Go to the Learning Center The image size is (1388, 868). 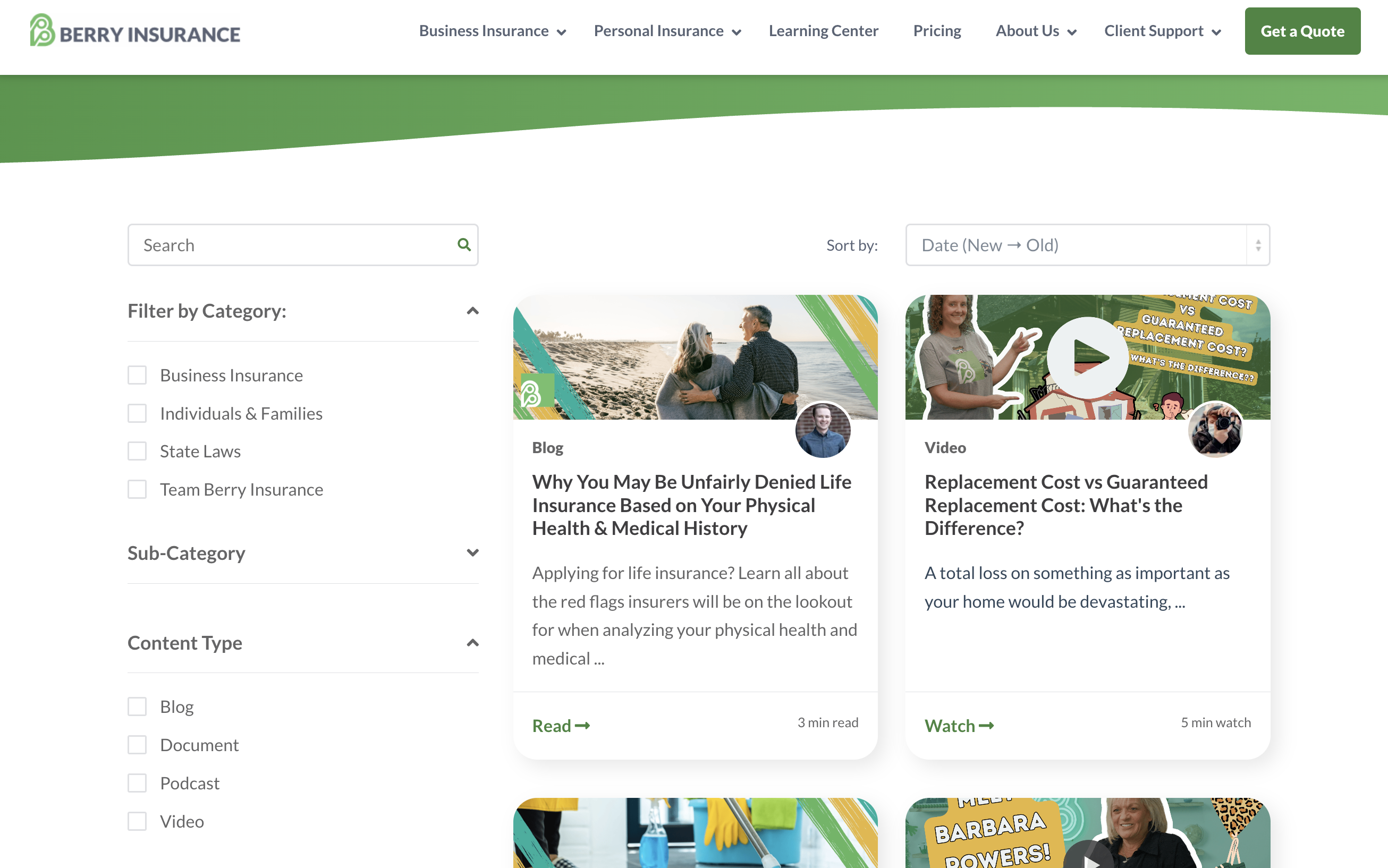tap(824, 31)
